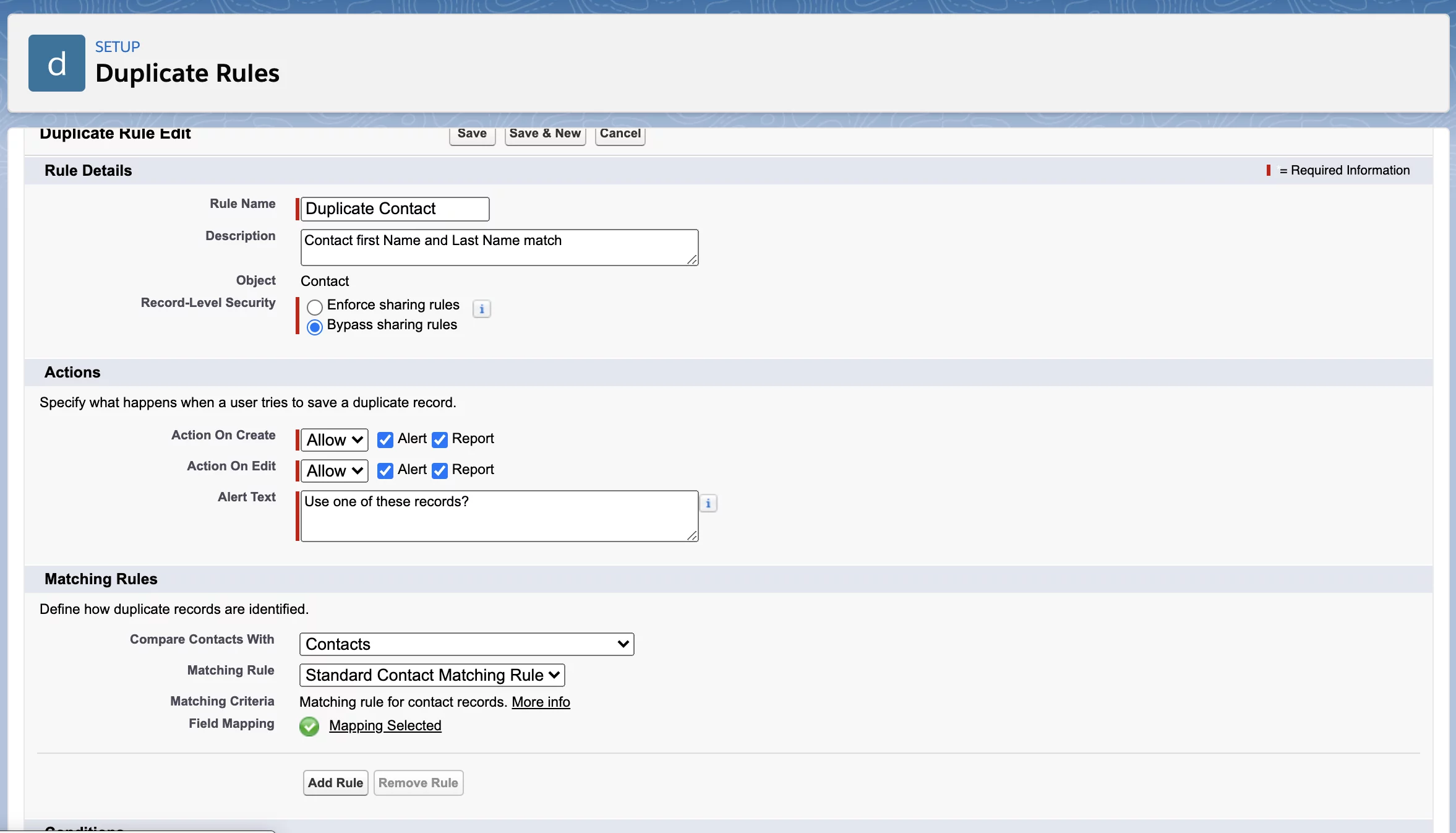Add another matching rule
The width and height of the screenshot is (1456, 833).
[x=335, y=782]
